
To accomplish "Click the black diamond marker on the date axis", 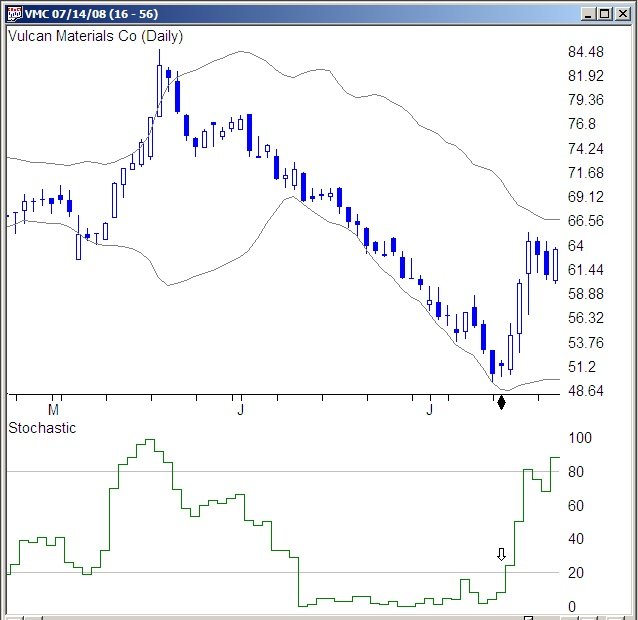I will click(x=502, y=402).
